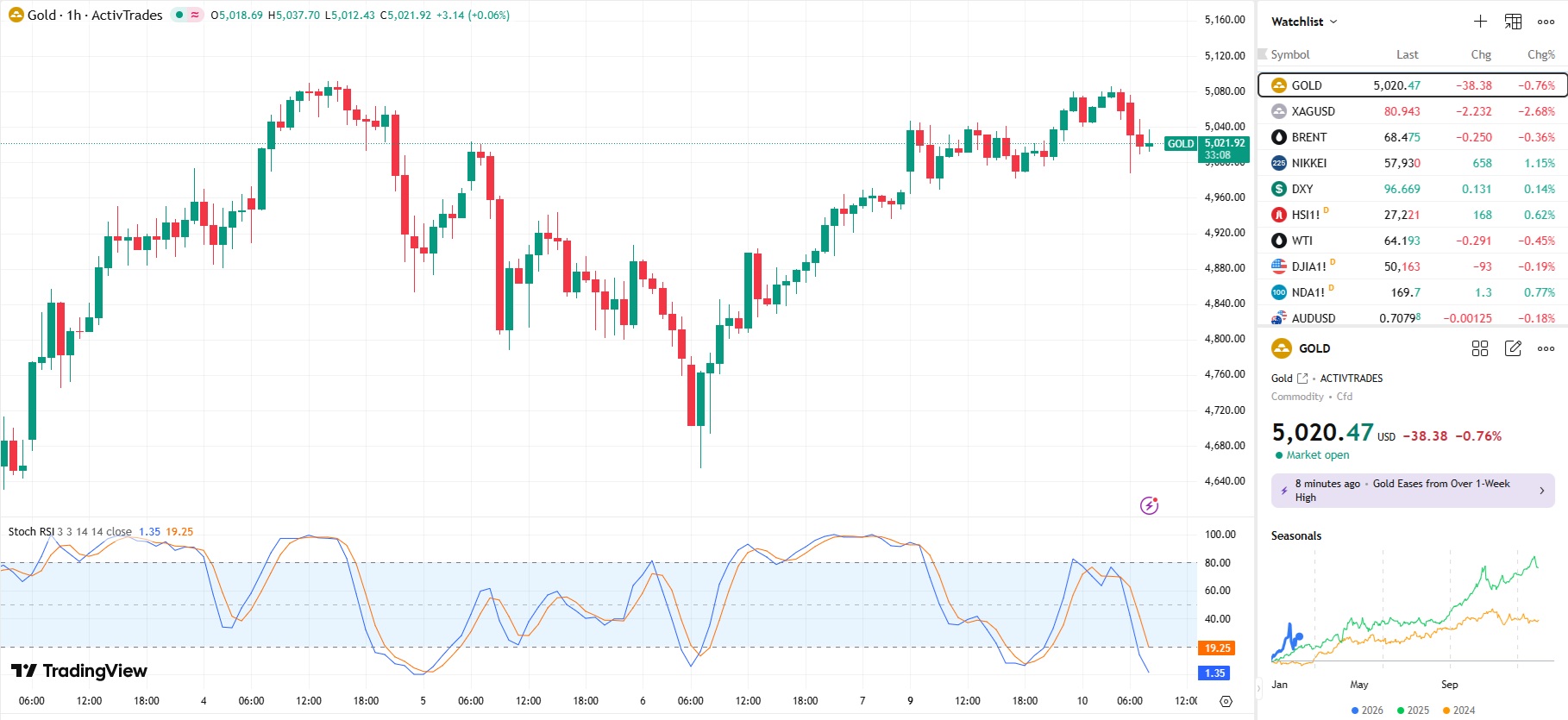
Task: Toggle the 2024 seasonals legend series
Action: [1458, 711]
